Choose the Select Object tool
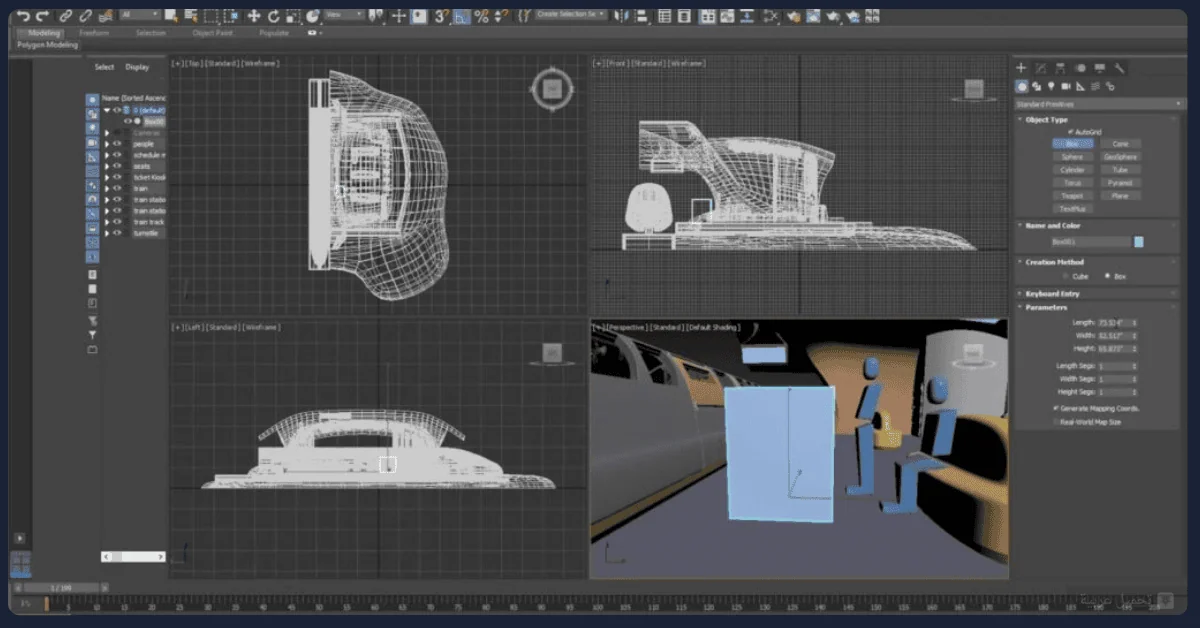This screenshot has width=1200, height=628. (171, 16)
